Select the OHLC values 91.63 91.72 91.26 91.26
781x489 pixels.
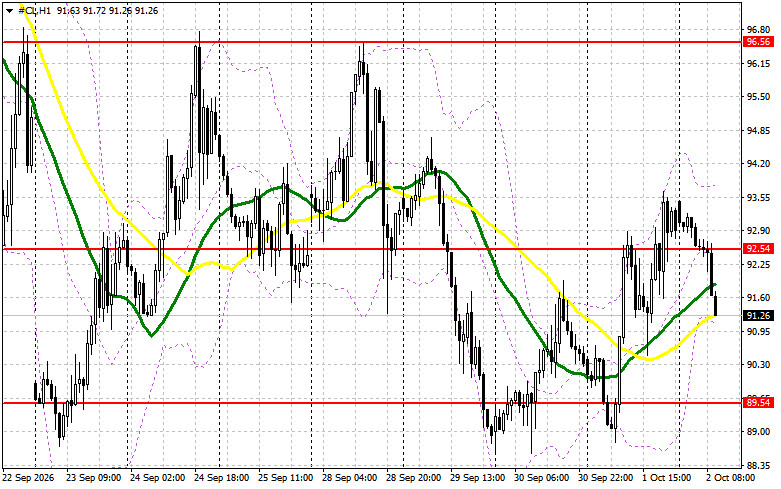pos(107,10)
